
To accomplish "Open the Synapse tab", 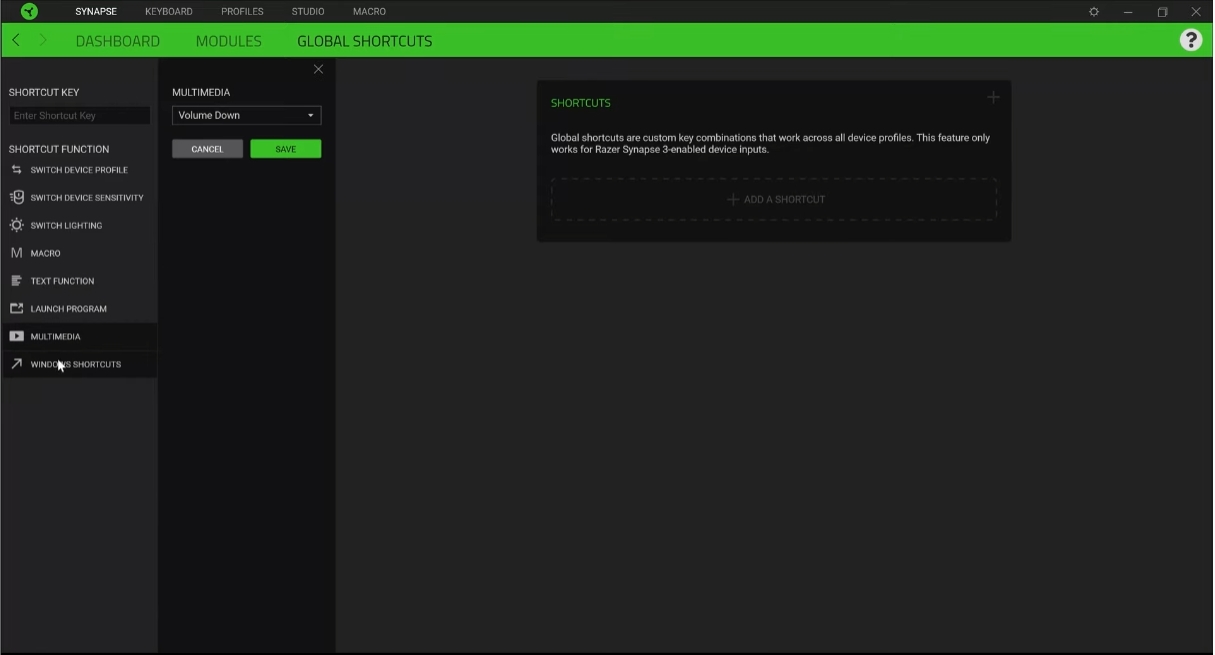I will point(96,12).
